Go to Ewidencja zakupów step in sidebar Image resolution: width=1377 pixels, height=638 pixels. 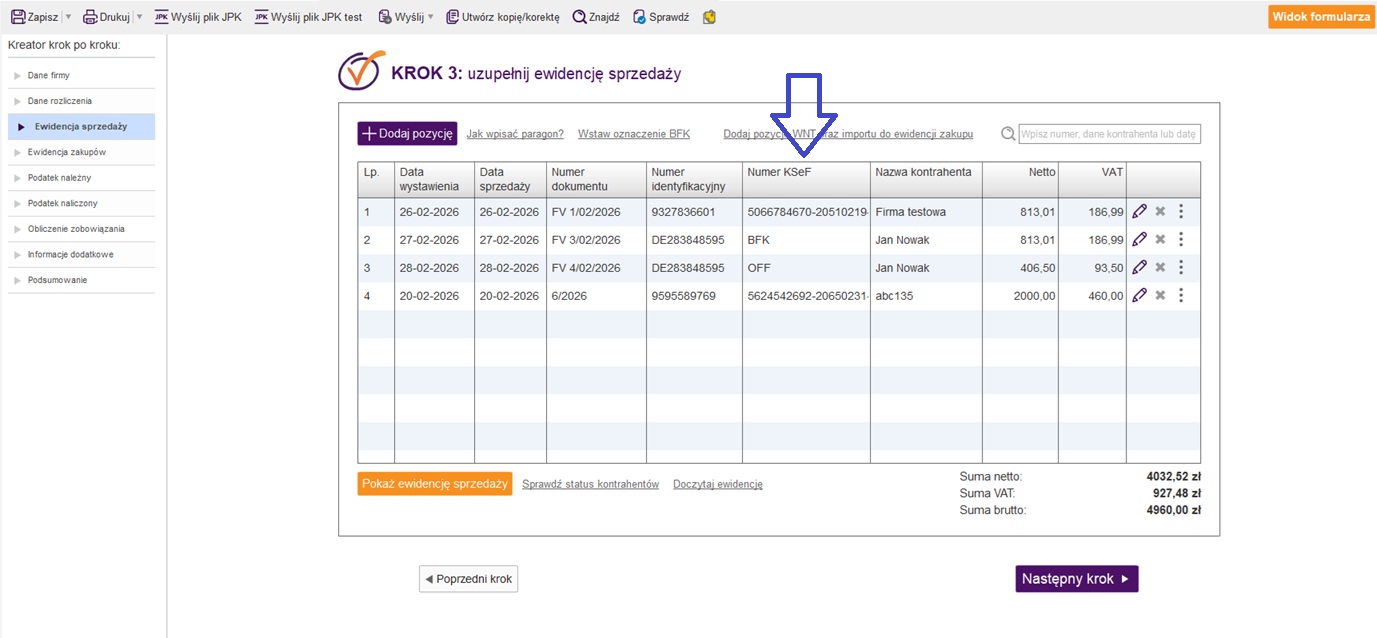pyautogui.click(x=66, y=152)
